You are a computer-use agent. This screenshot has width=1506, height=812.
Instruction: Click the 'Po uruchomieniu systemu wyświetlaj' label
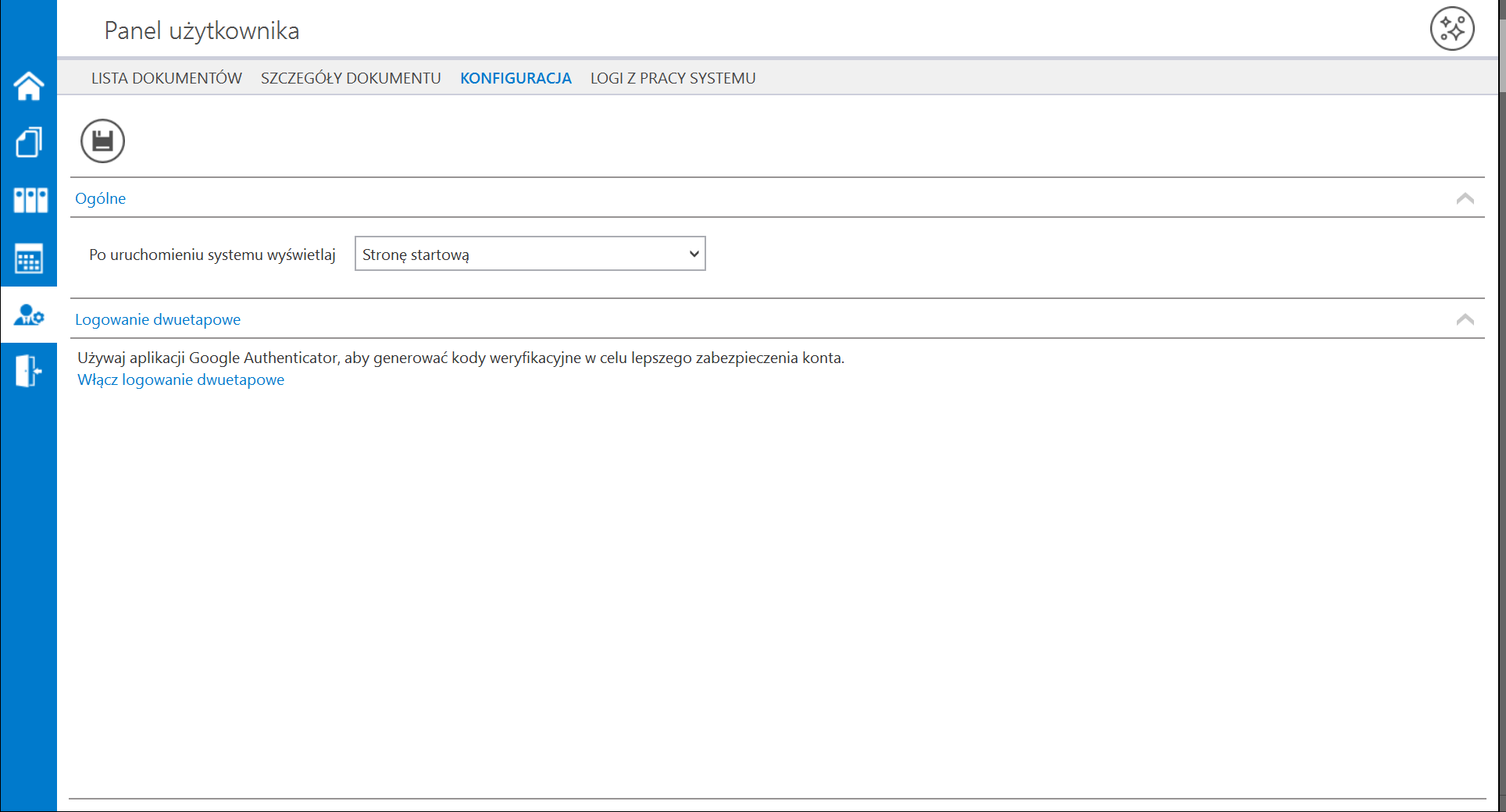212,255
